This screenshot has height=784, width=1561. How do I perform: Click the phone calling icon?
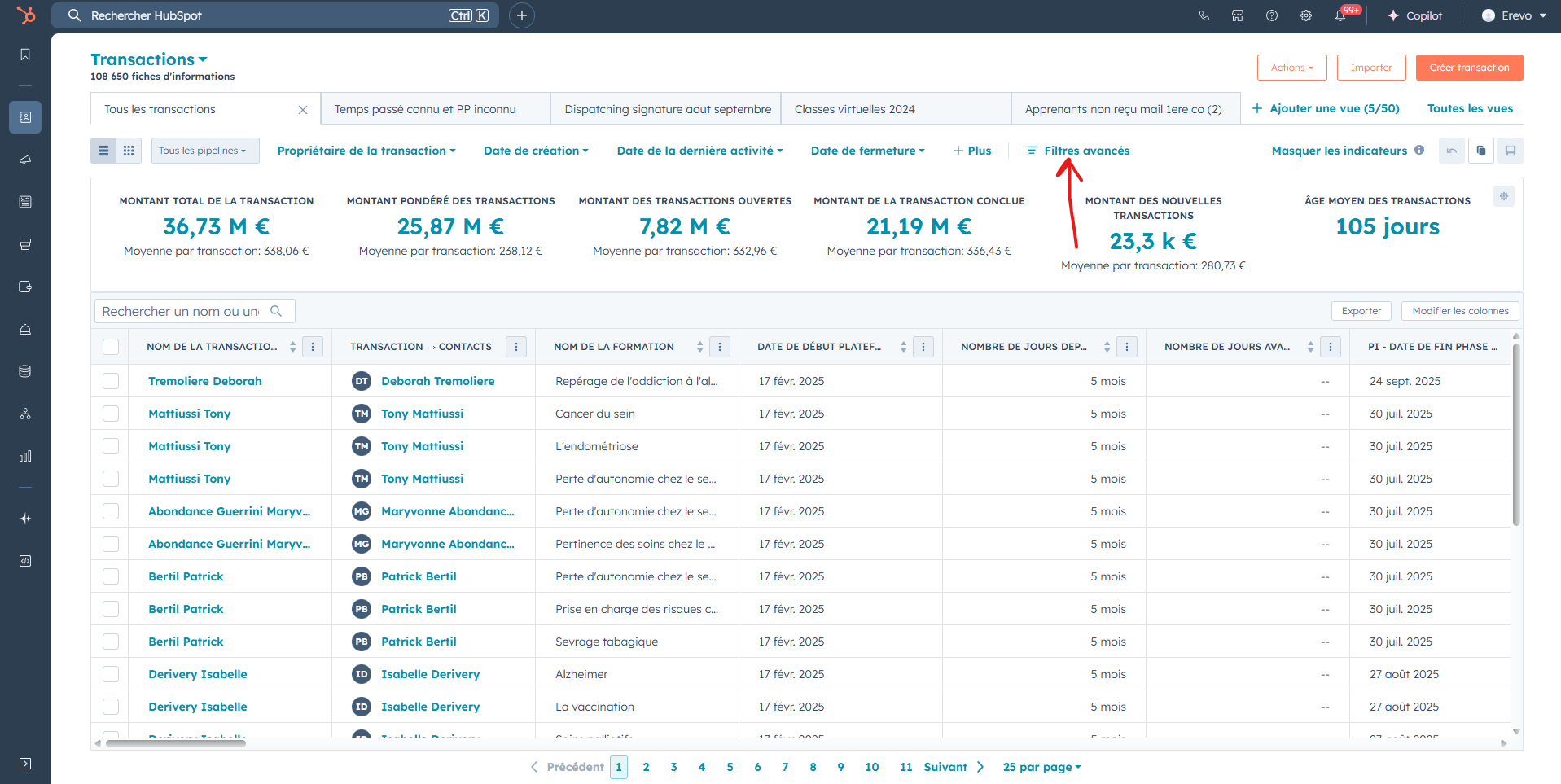tap(1204, 15)
